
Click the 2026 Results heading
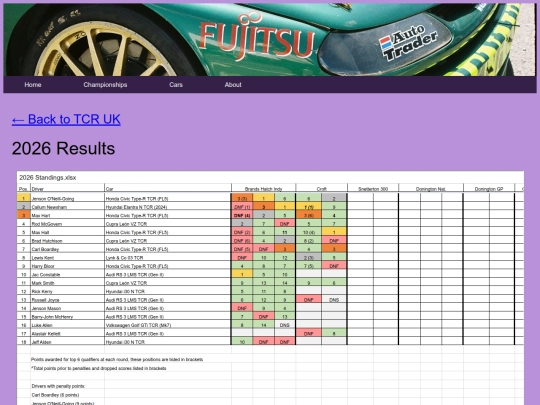point(63,148)
